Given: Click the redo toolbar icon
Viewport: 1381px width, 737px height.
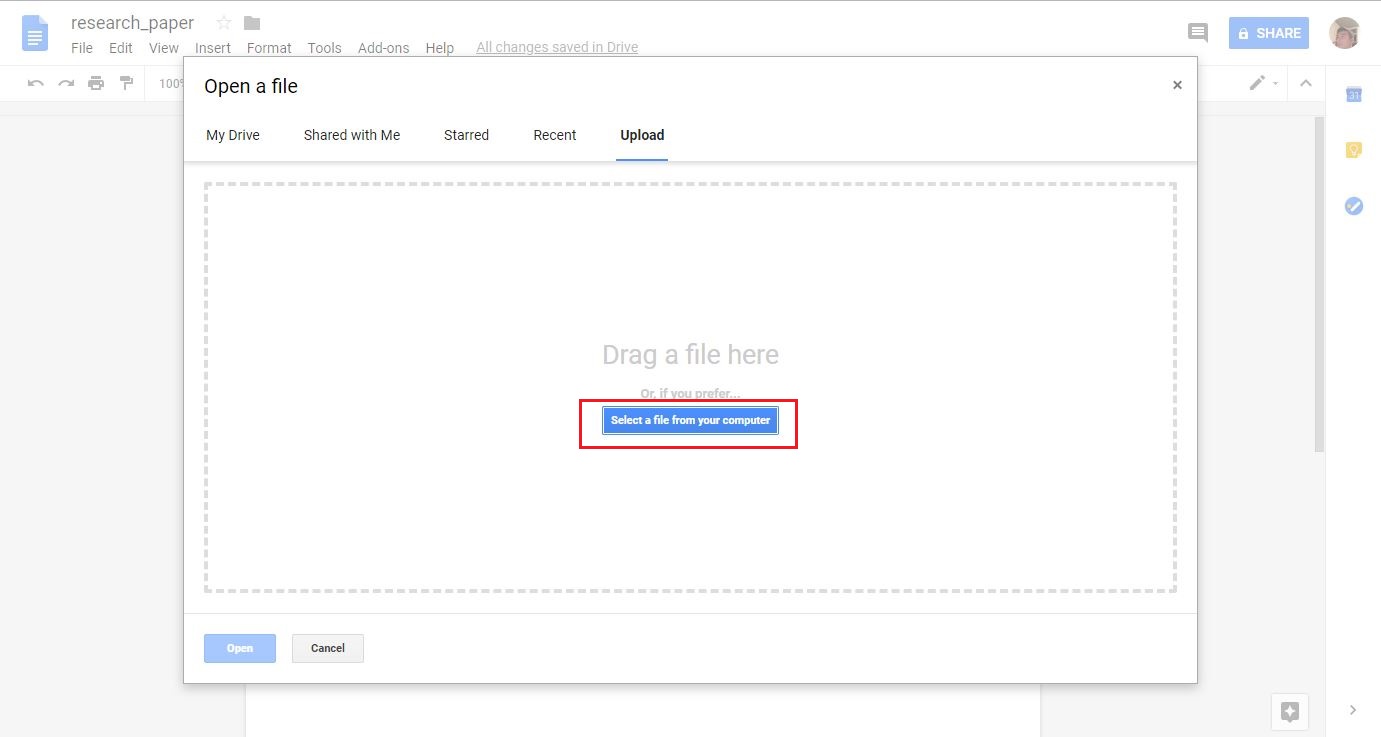Looking at the screenshot, I should coord(66,83).
